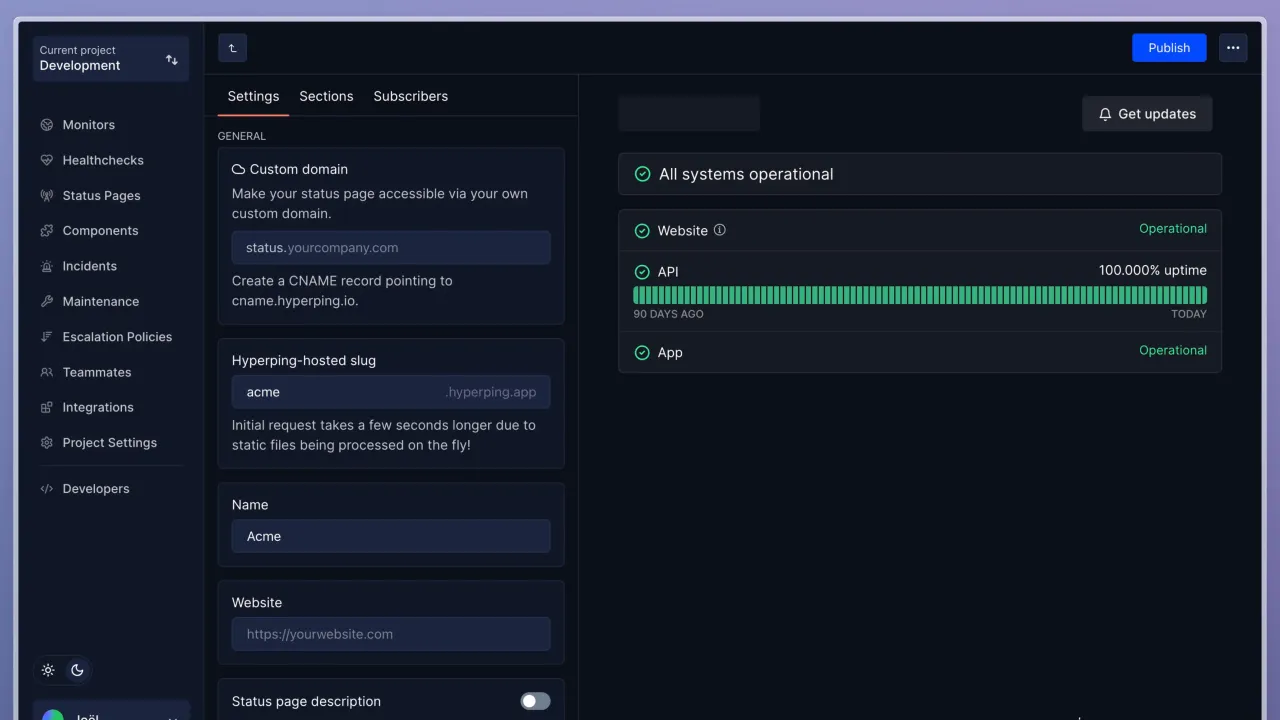Click the Status Pages broadcast icon

(46, 196)
